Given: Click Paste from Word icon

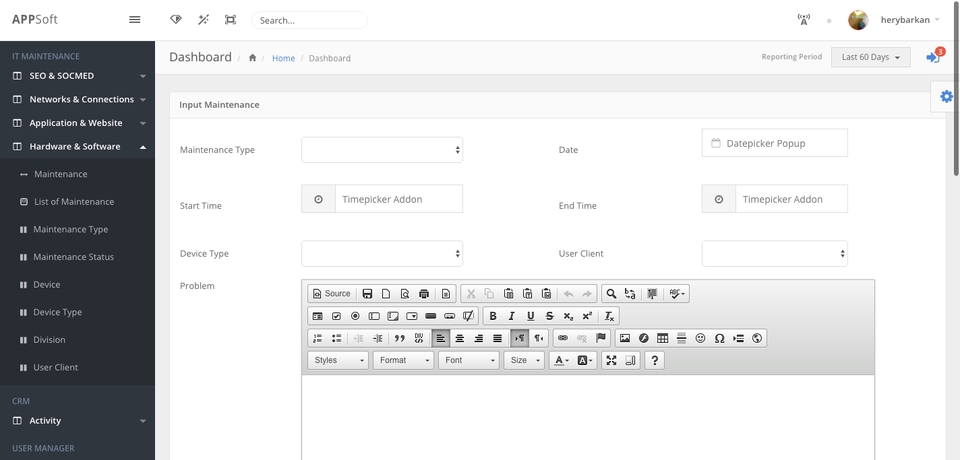Looking at the screenshot, I should coord(547,293).
